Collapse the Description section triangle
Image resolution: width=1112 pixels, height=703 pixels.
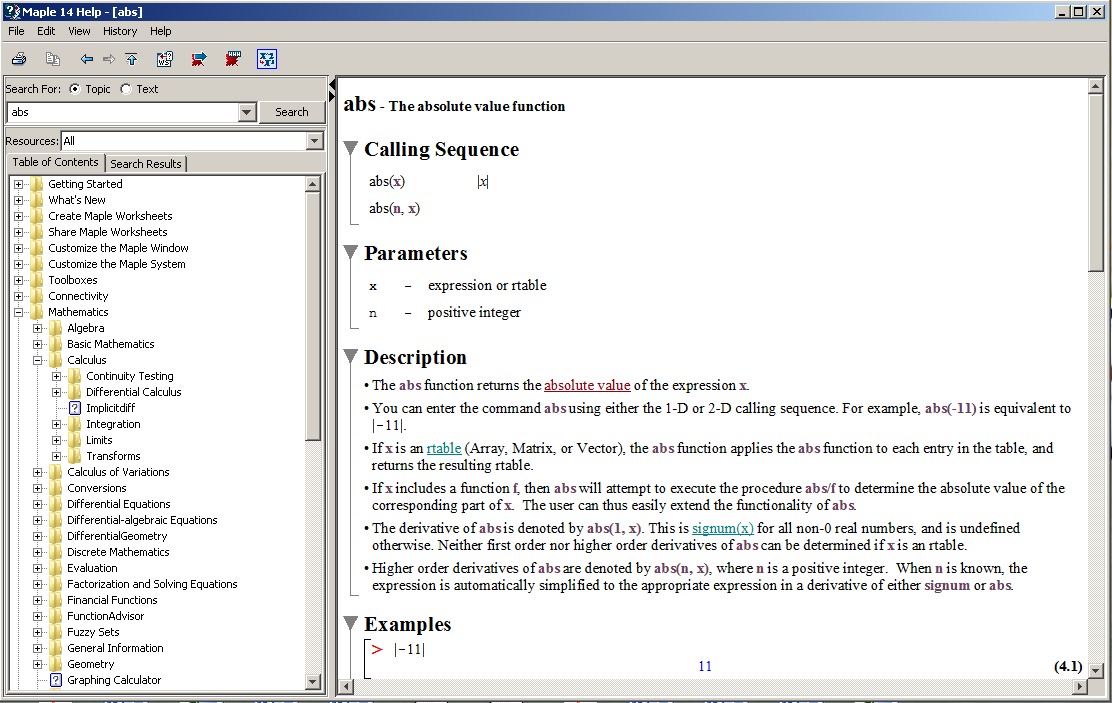[x=350, y=356]
